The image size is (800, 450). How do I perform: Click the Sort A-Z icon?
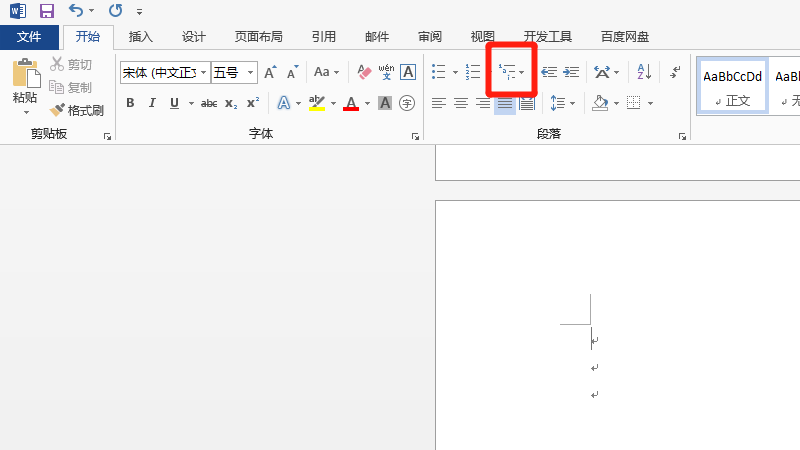click(x=643, y=72)
